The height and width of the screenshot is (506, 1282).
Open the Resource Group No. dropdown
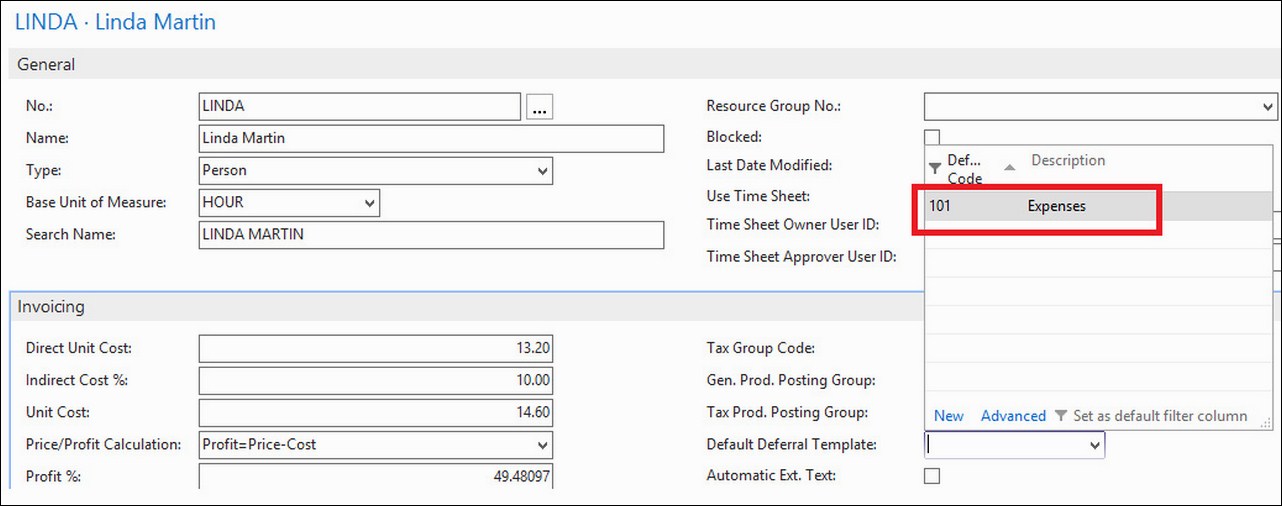[x=1101, y=106]
